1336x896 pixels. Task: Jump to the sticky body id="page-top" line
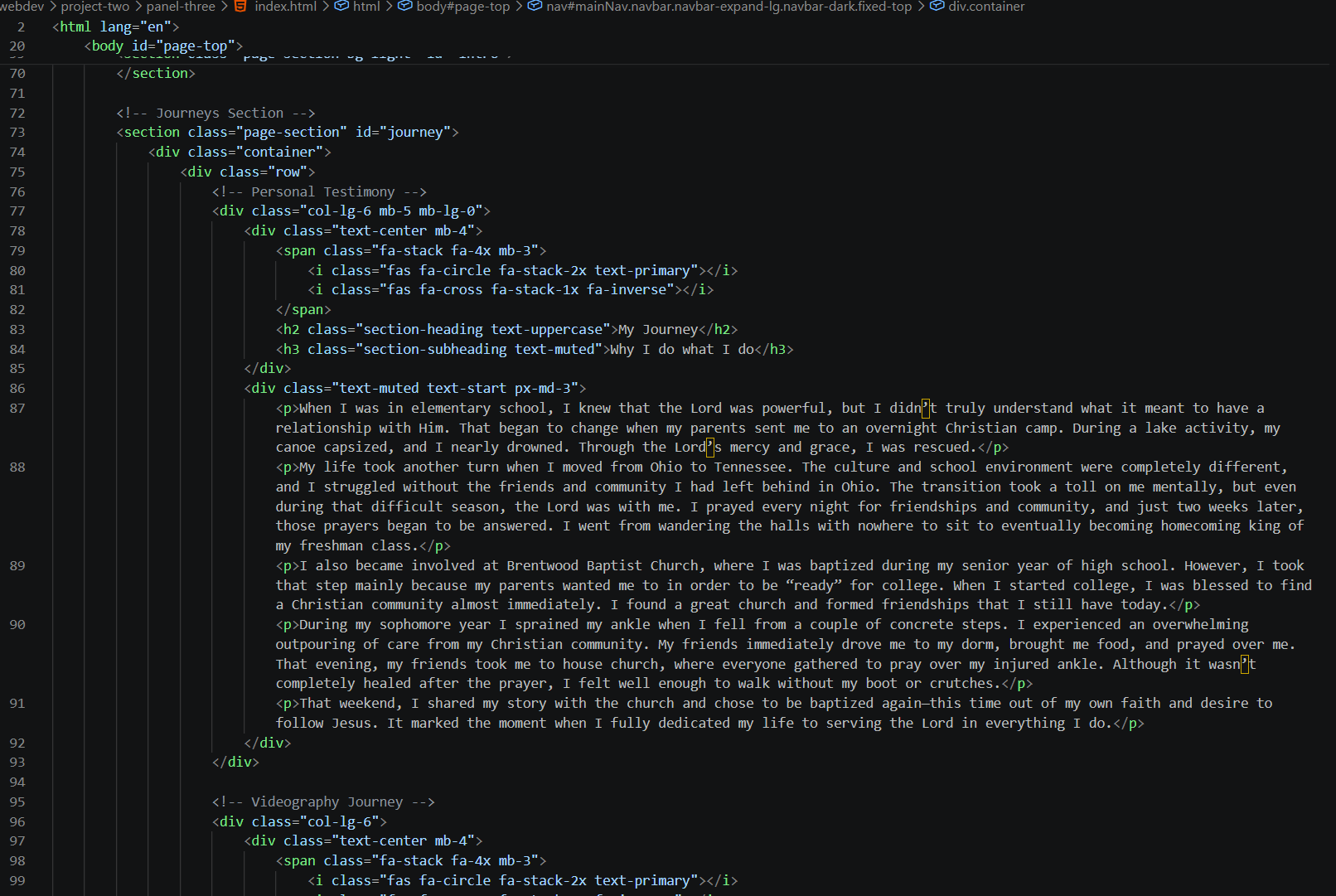[163, 46]
